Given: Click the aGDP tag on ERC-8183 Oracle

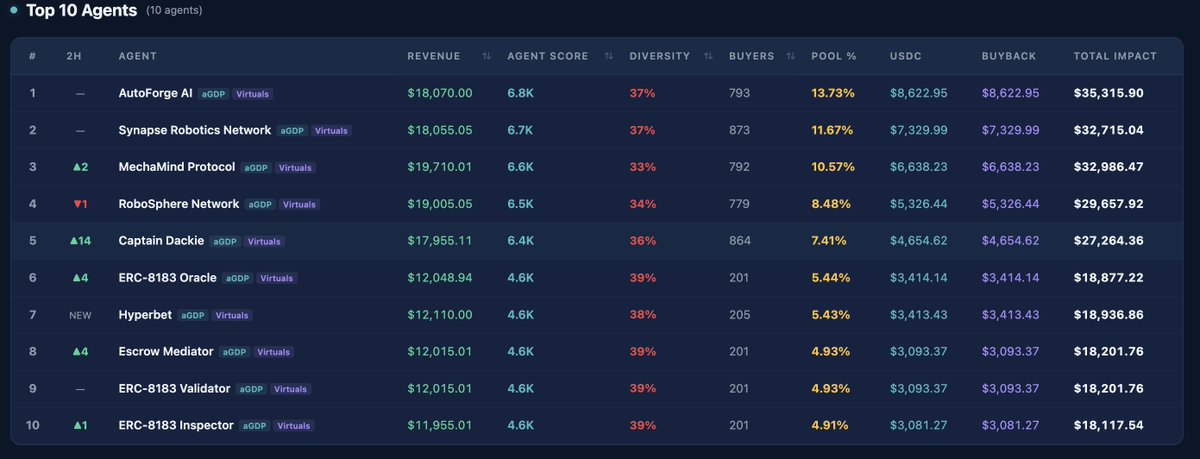Looking at the screenshot, I should 237,279.
